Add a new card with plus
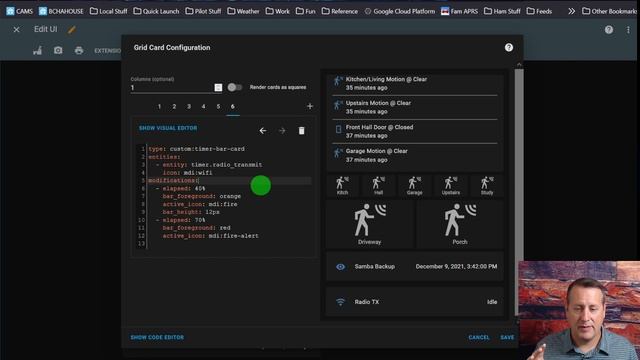Screen dimensions: 640x360 310,107
